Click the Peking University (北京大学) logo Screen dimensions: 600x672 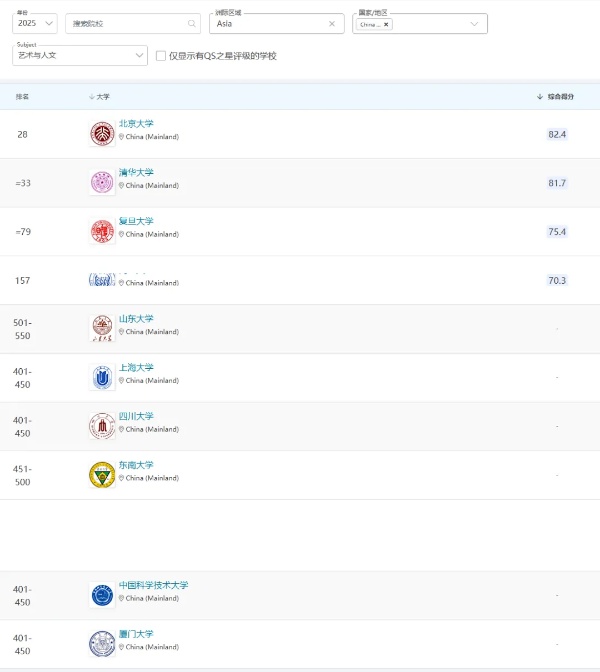tap(102, 134)
